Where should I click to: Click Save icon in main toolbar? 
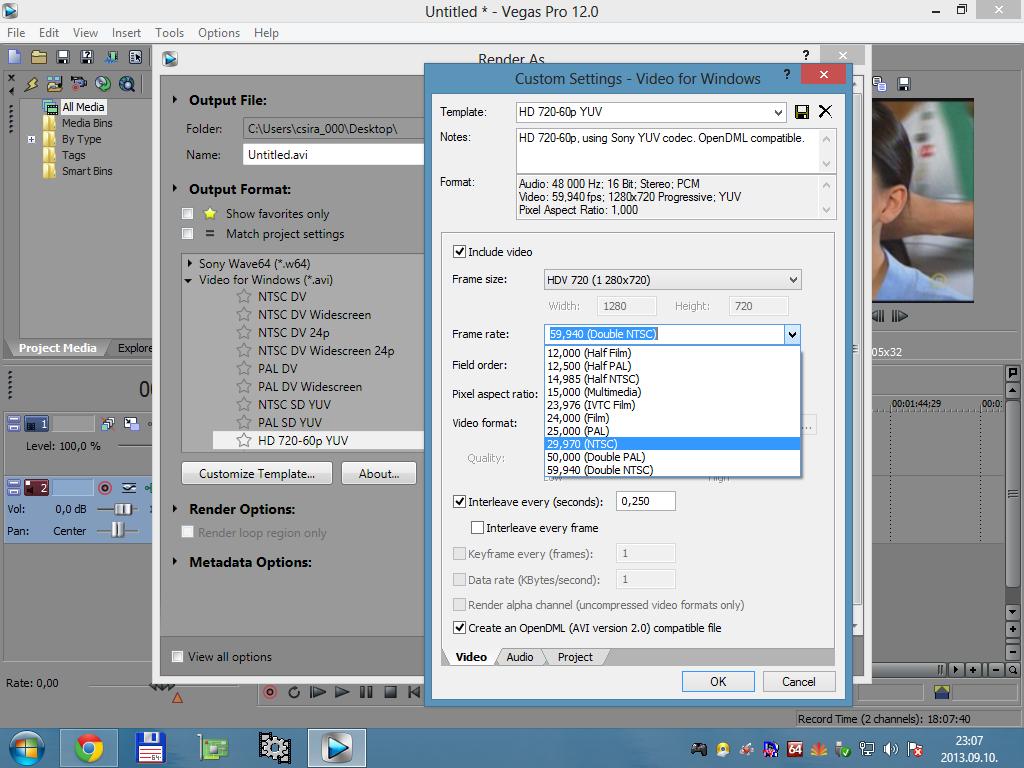pyautogui.click(x=63, y=57)
